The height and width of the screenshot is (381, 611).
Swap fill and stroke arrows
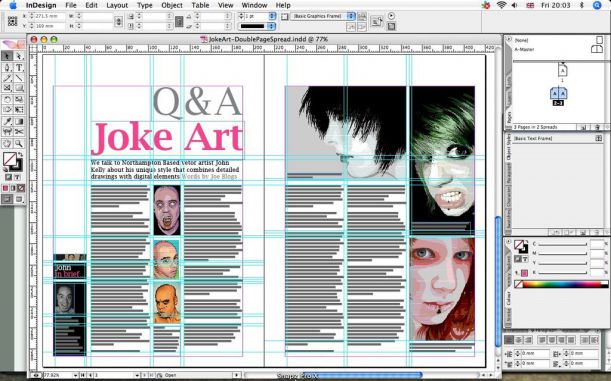pos(20,155)
